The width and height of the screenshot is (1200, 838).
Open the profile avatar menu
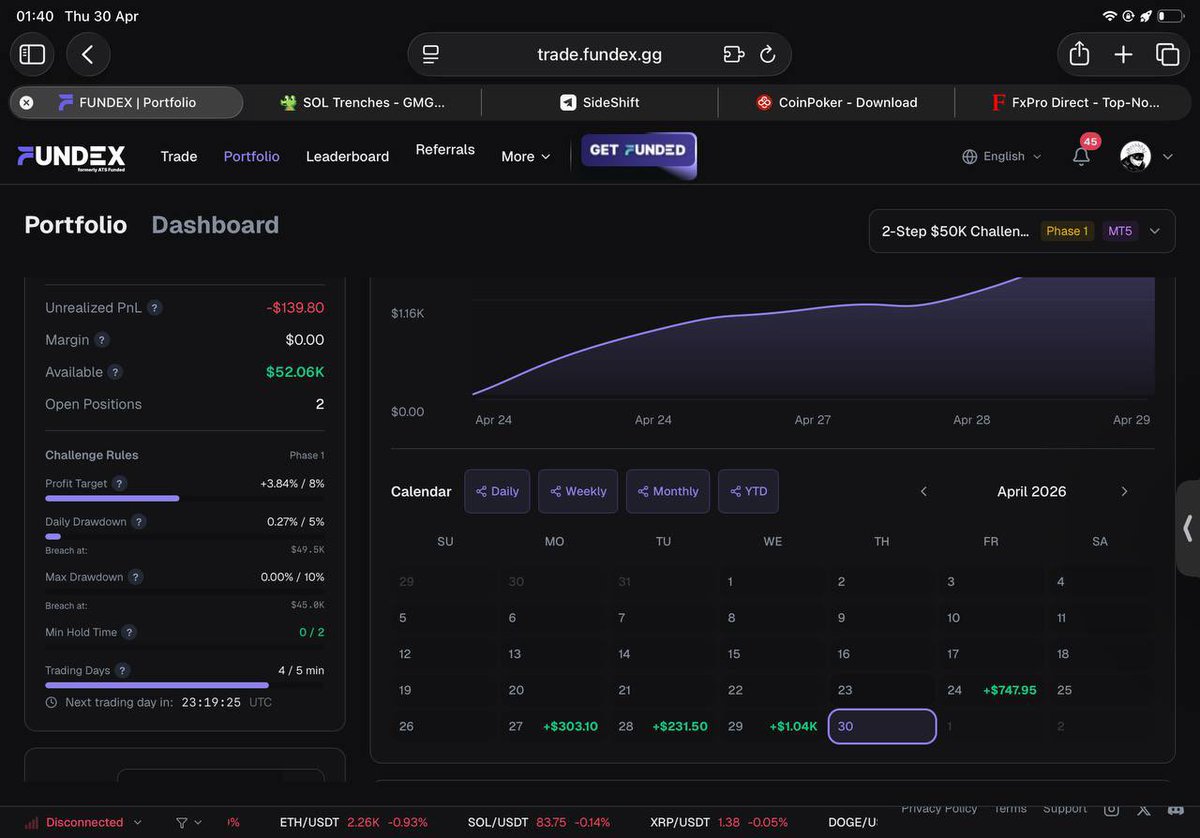[x=1135, y=156]
